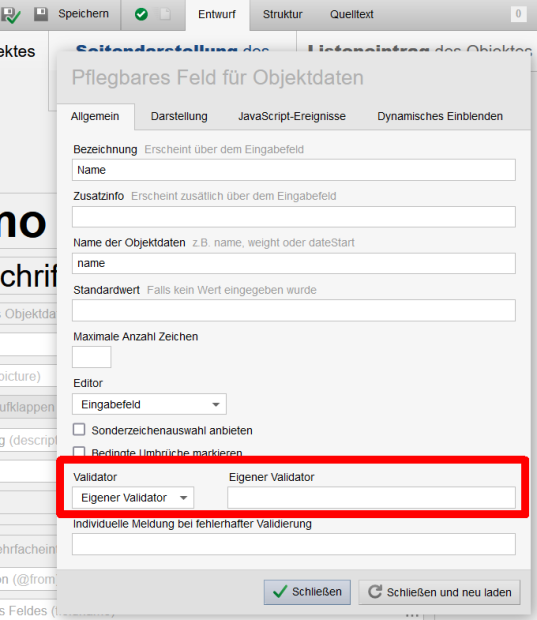The width and height of the screenshot is (537, 620).
Task: Click the Standardwert input field
Action: coord(294,310)
